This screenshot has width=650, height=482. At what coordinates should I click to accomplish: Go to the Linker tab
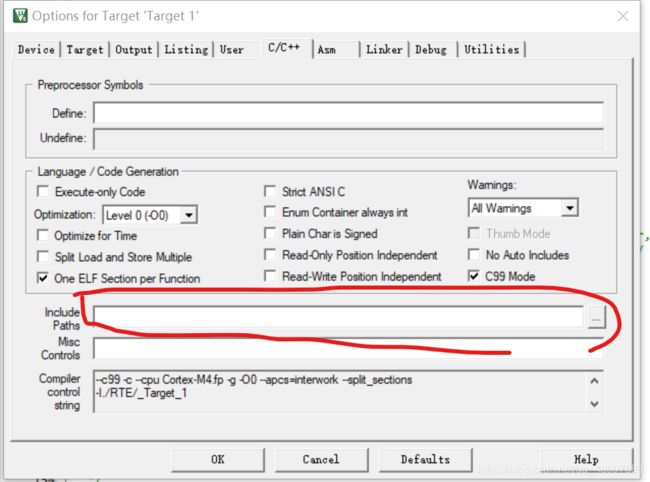click(384, 50)
